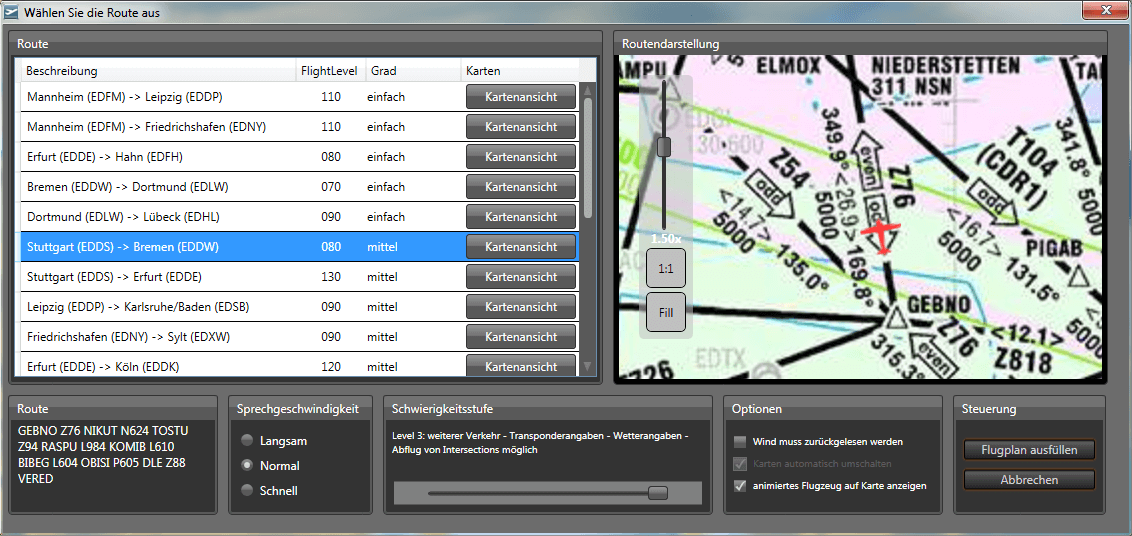This screenshot has width=1132, height=536.
Task: Click the red airplane icon on map
Action: [880, 235]
